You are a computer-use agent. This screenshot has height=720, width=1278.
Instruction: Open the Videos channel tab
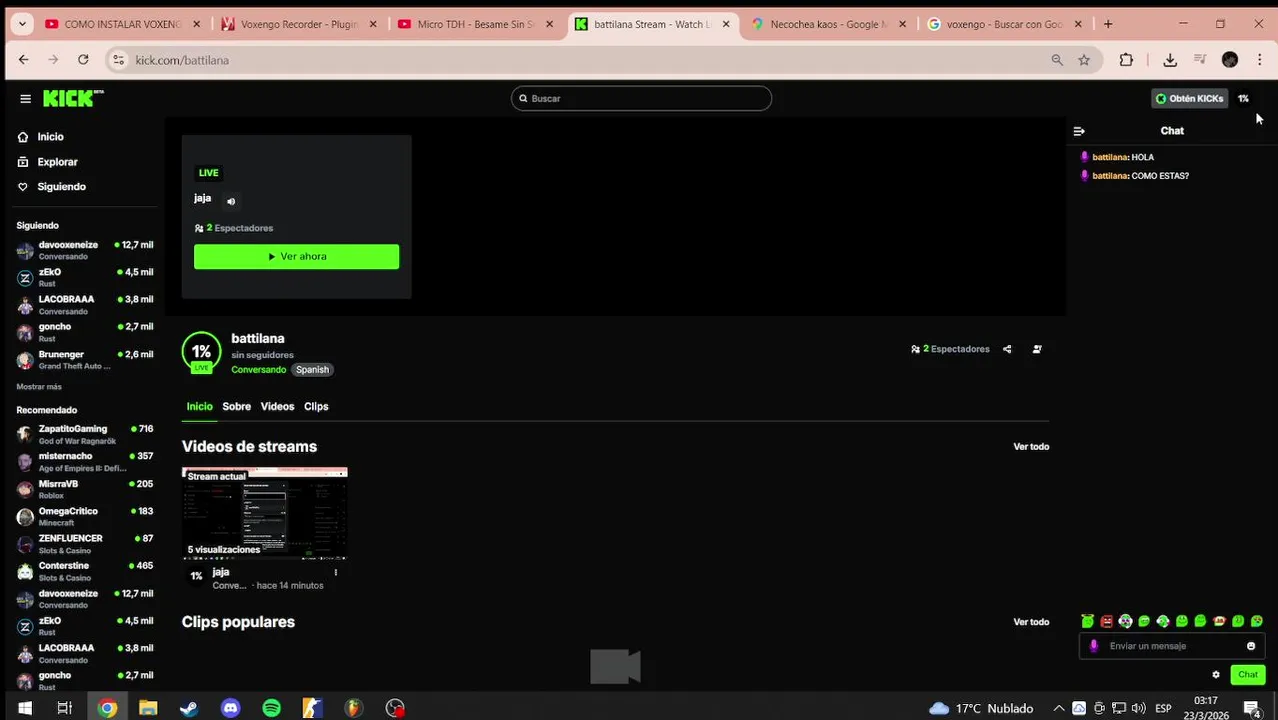pos(277,407)
